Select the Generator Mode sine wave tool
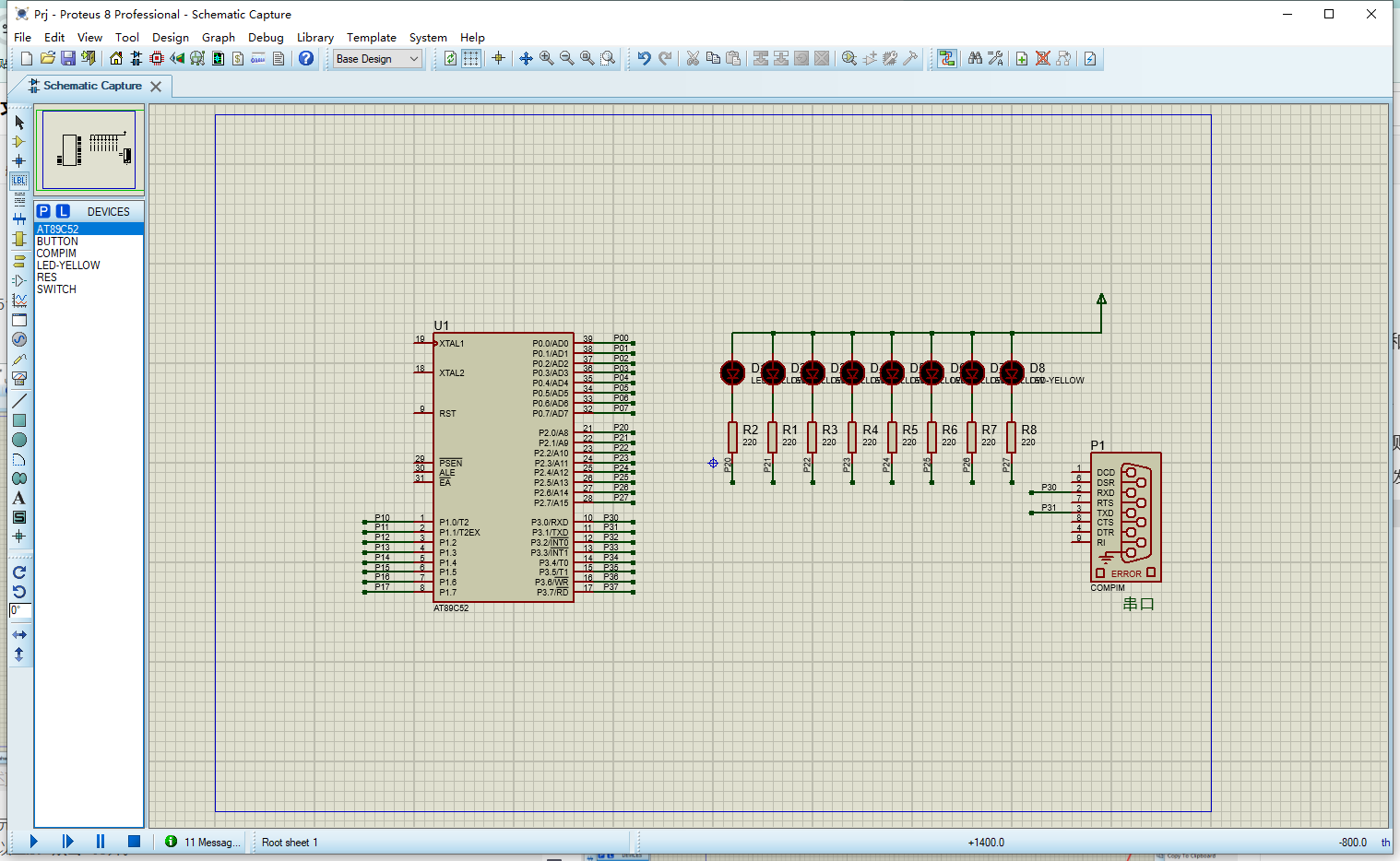1400x861 pixels. [x=19, y=339]
